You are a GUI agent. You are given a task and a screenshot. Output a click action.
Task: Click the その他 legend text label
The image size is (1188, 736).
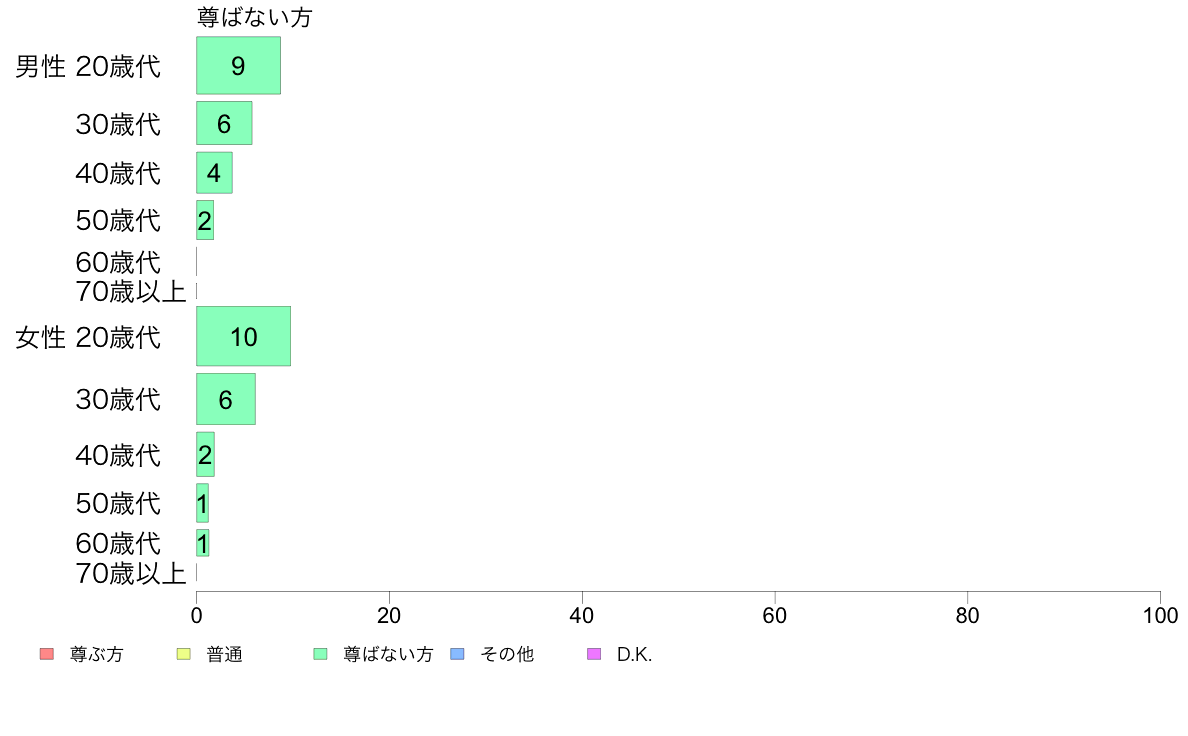[507, 654]
